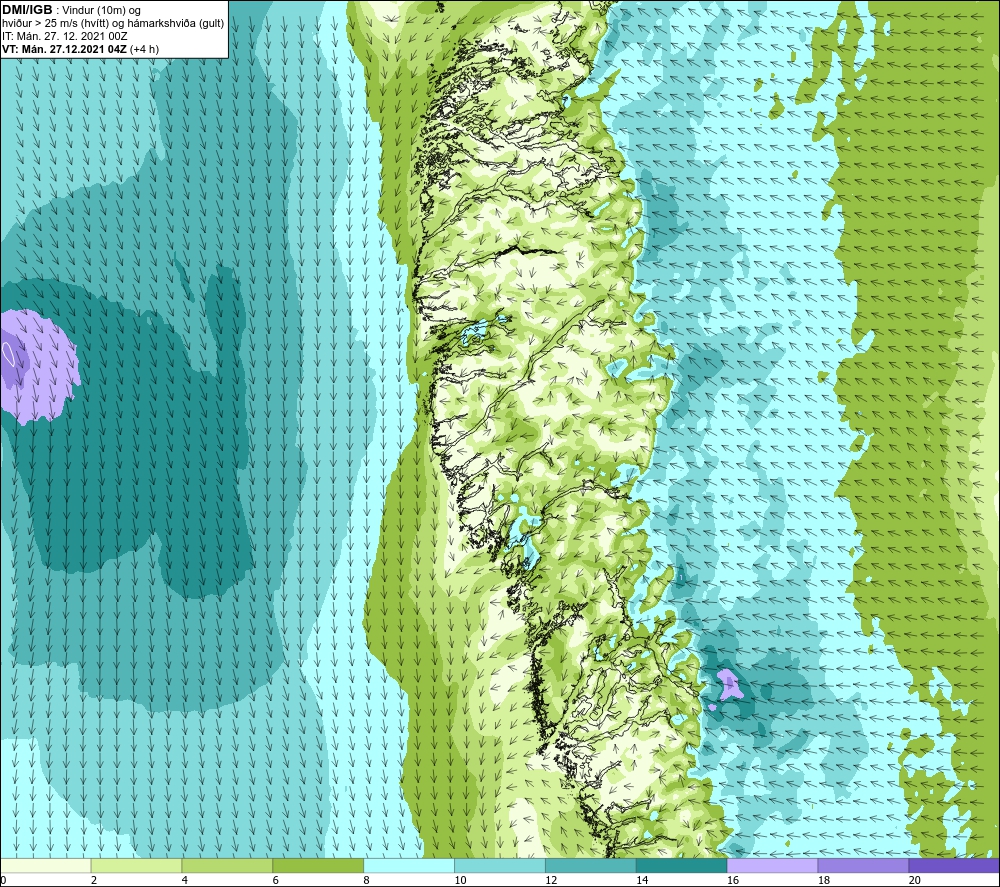The height and width of the screenshot is (887, 1000).
Task: Click the medium purple 18–20 m/s swatch
Action: (864, 866)
